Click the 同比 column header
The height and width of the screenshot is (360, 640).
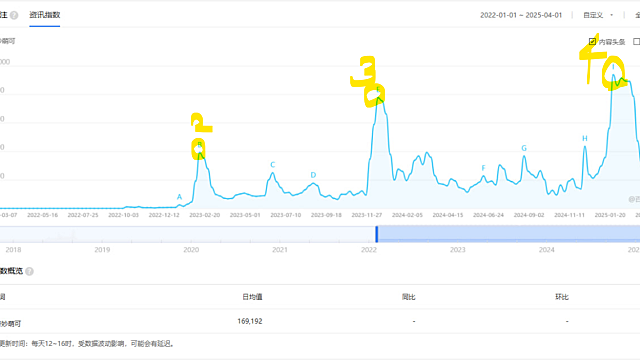[409, 297]
